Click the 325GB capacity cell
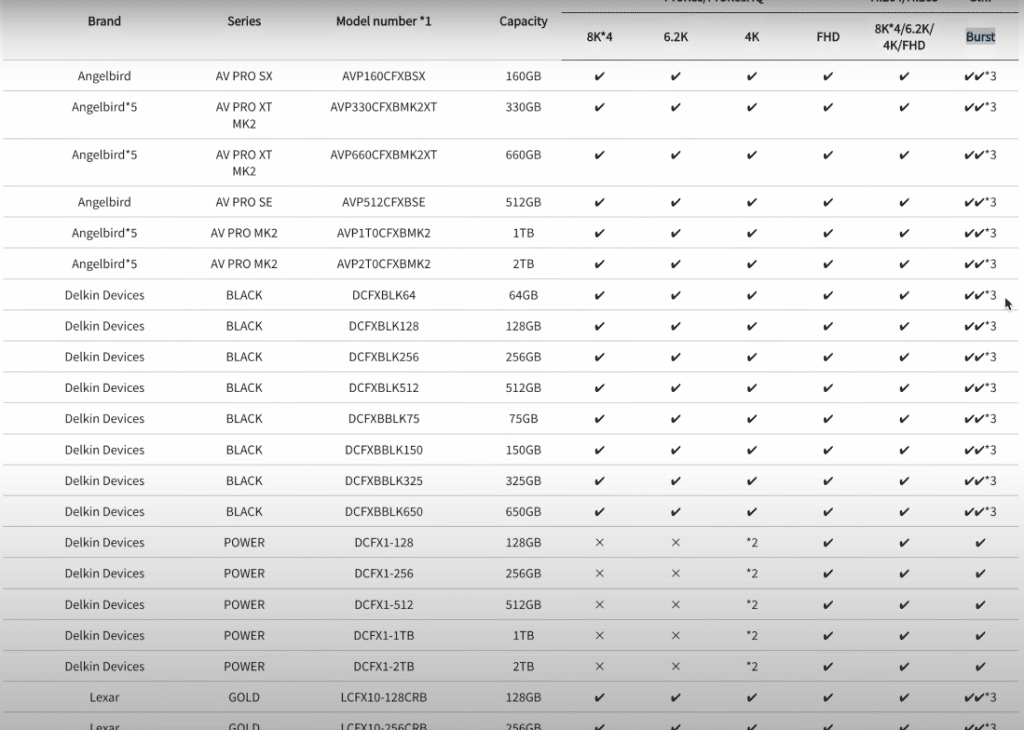 click(523, 481)
